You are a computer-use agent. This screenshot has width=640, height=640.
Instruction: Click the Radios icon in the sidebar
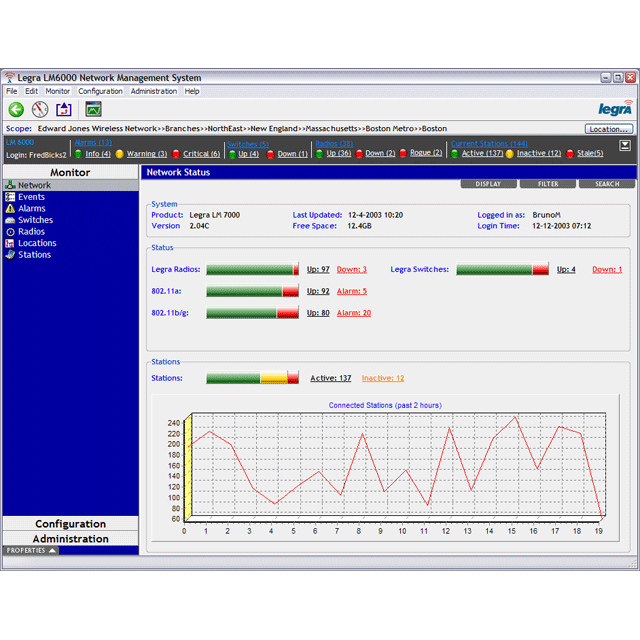point(10,232)
